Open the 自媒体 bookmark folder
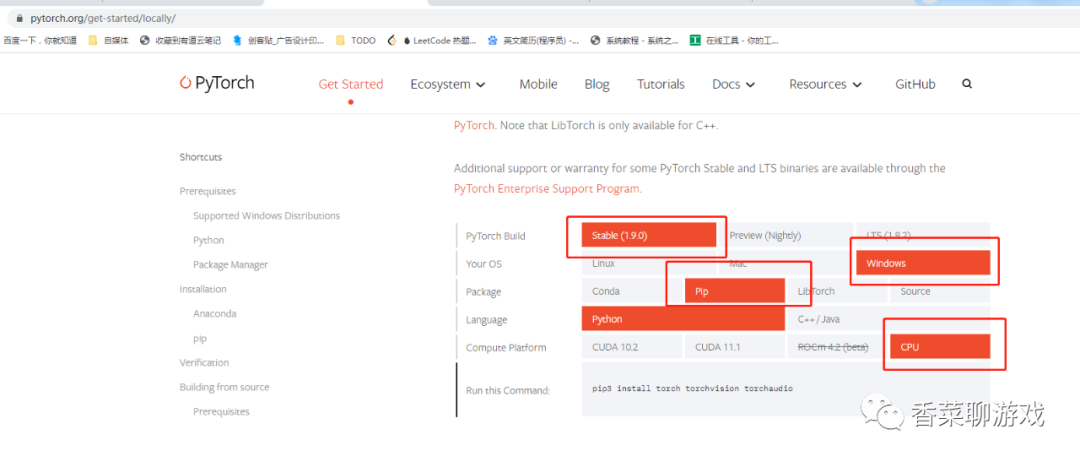 pyautogui.click(x=109, y=41)
